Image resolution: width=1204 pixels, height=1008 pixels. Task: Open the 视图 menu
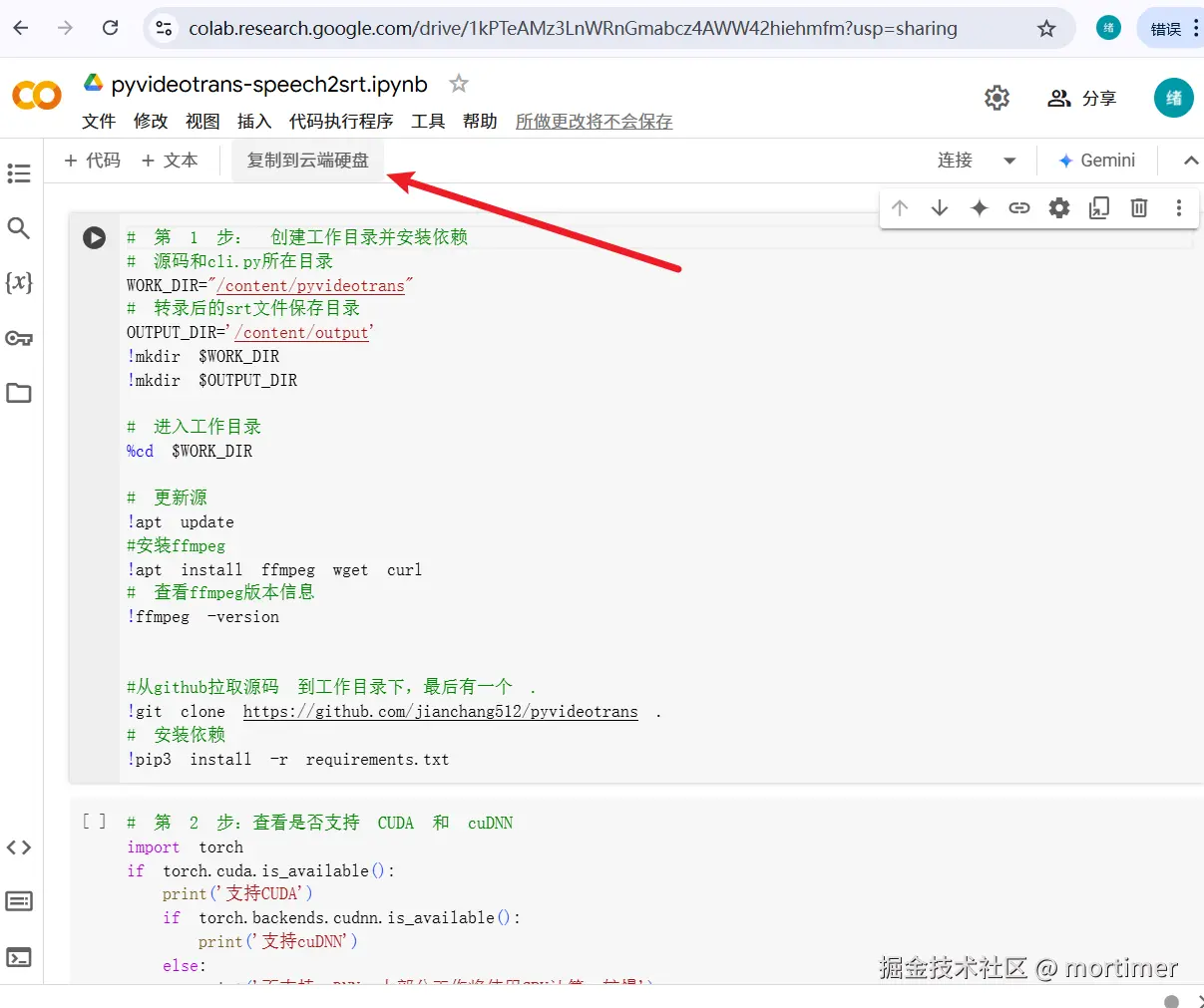(202, 122)
